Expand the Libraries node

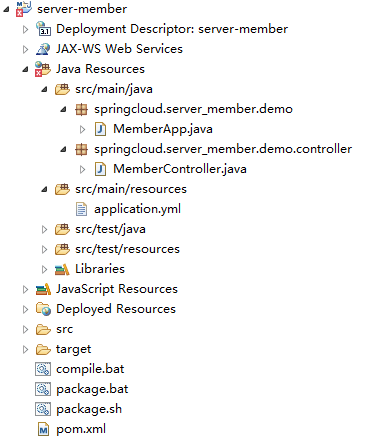point(44,269)
